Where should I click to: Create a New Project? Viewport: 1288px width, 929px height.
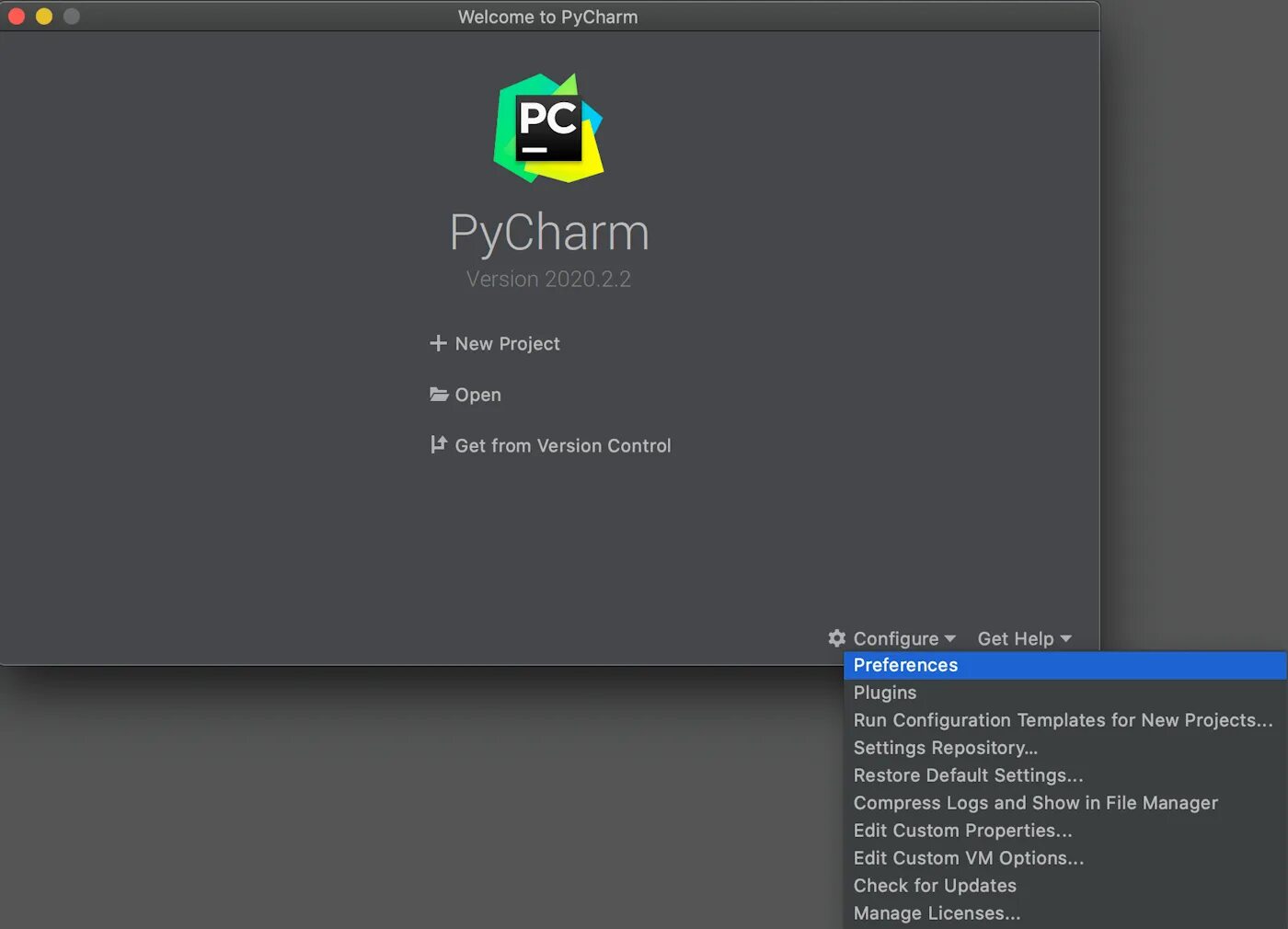[495, 343]
